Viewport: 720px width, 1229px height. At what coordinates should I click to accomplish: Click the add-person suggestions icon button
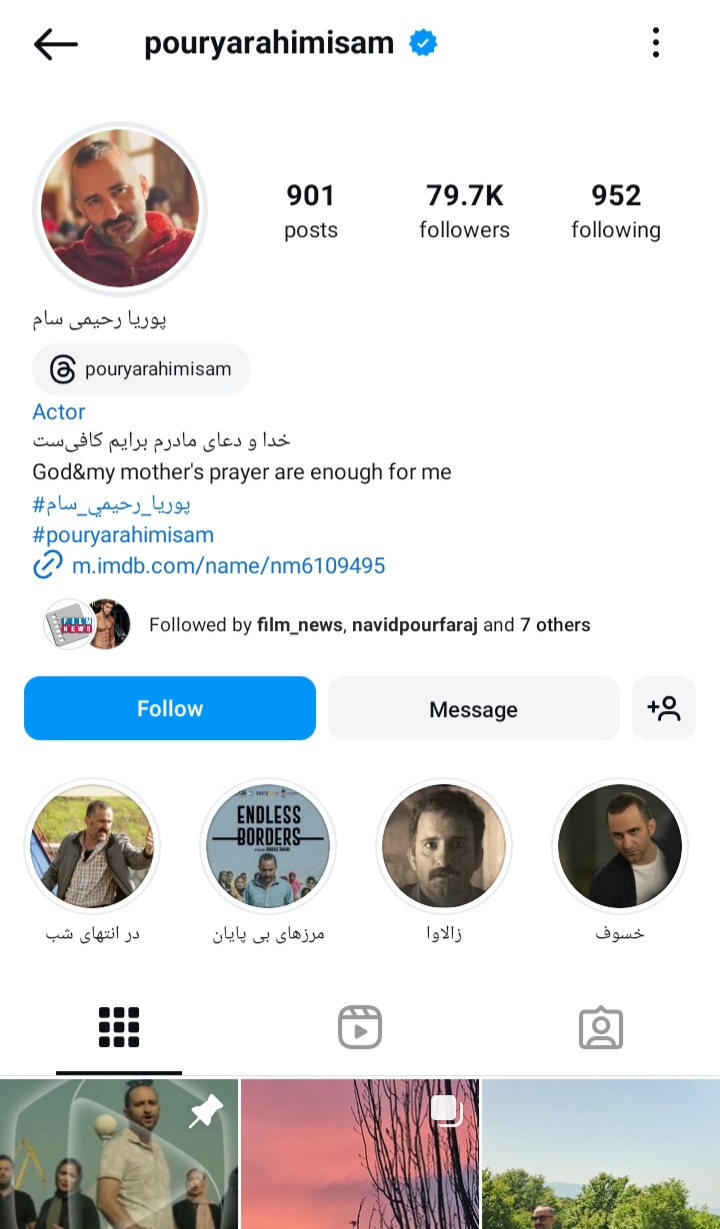[663, 709]
